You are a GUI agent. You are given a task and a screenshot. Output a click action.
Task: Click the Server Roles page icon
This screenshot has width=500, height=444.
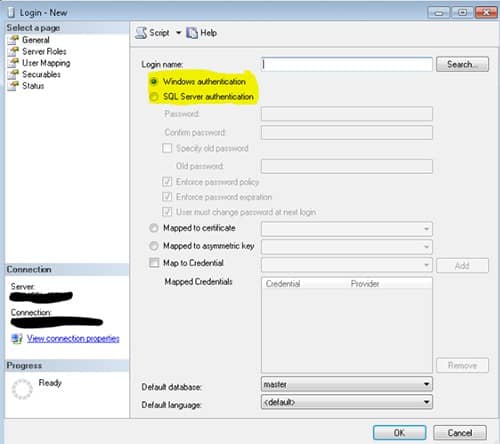(14, 51)
